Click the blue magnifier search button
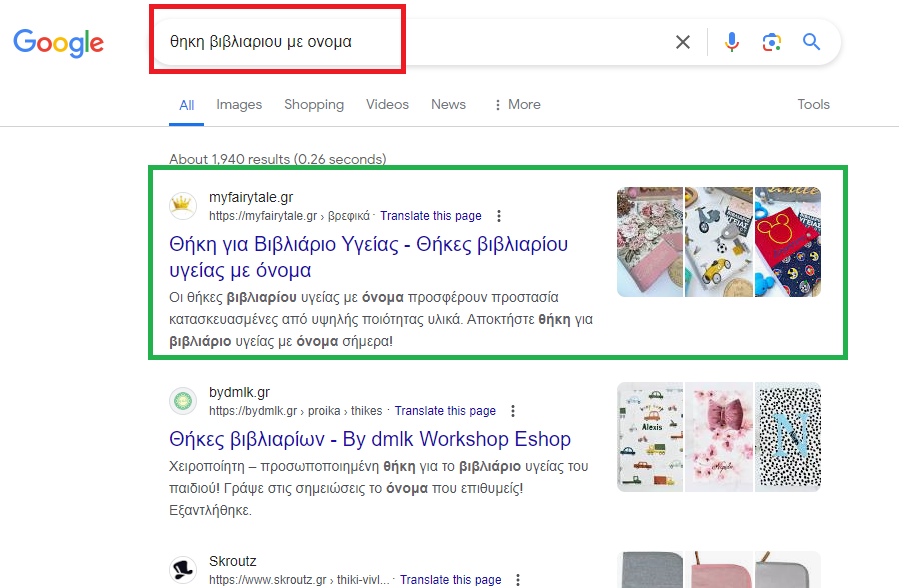 [811, 42]
